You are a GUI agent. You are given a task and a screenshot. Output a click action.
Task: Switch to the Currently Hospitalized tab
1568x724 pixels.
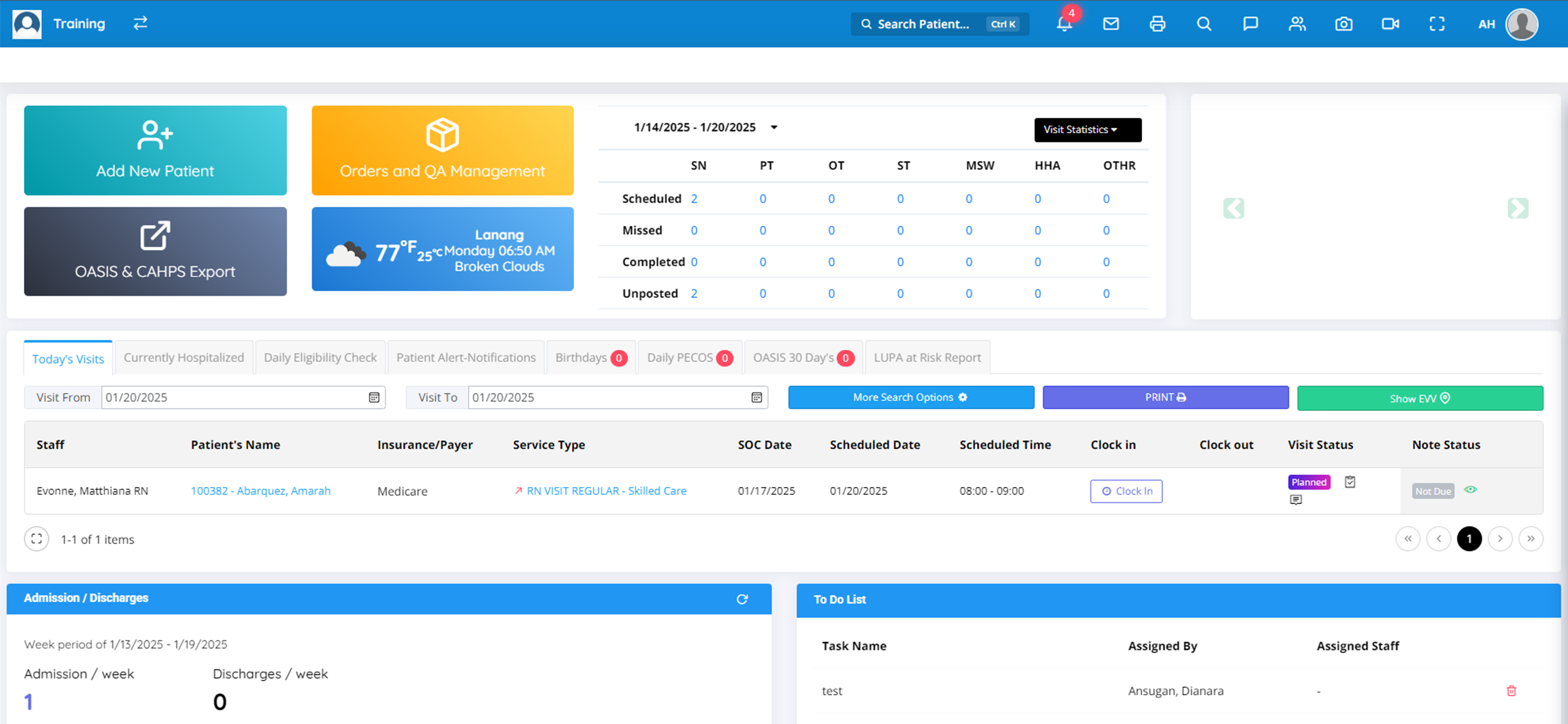[x=184, y=358]
